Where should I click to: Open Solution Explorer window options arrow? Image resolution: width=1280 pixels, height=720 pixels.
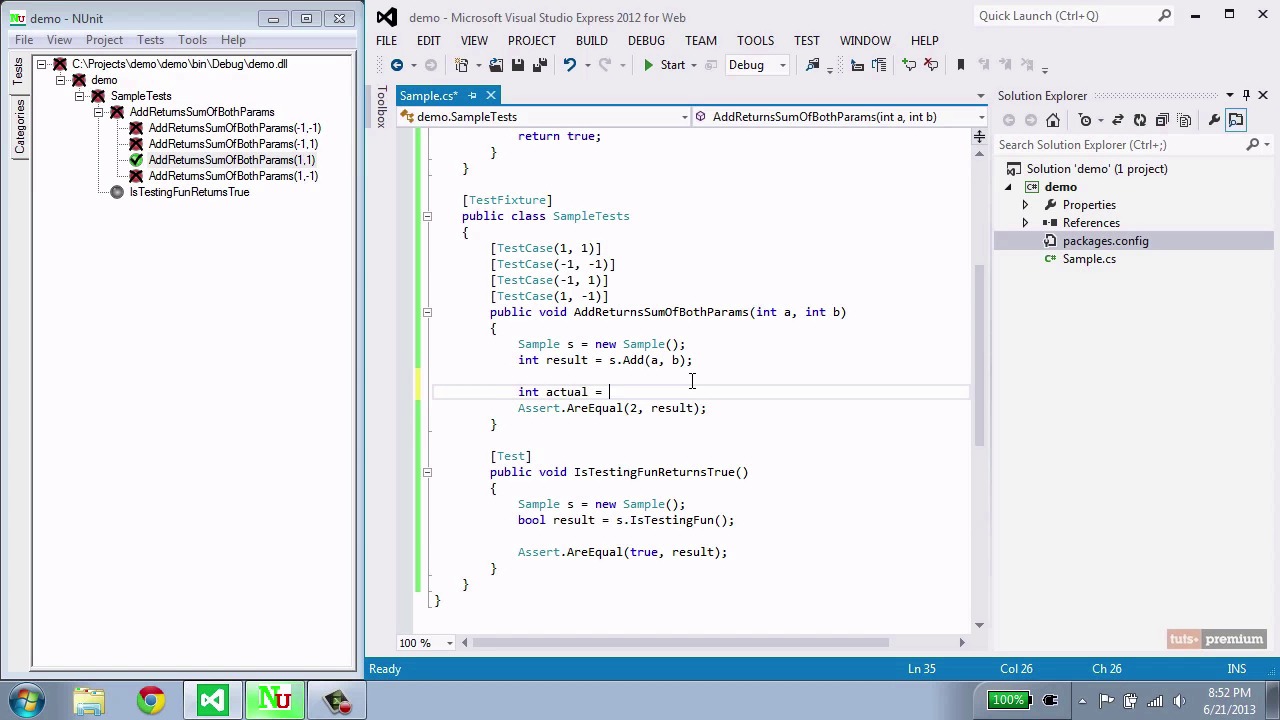[1230, 95]
